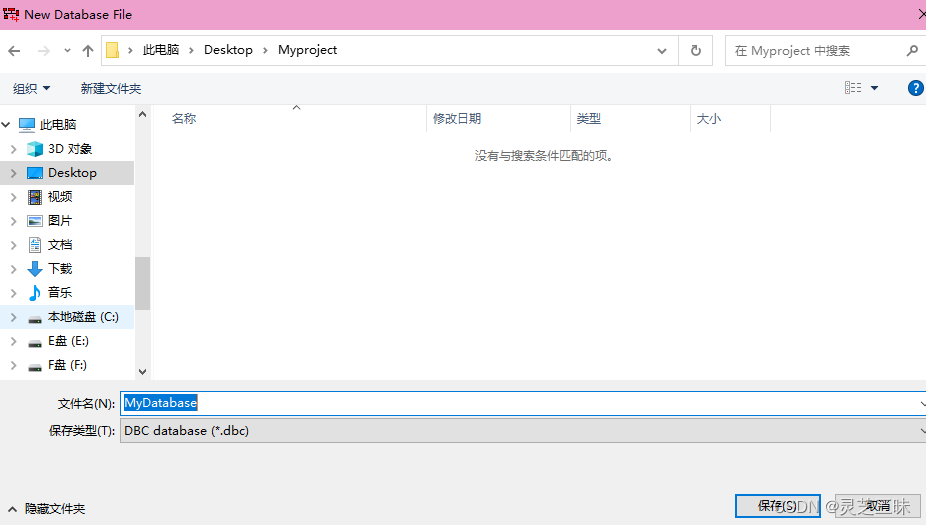Refresh the Myproject folder view
The width and height of the screenshot is (926, 525).
coord(696,51)
